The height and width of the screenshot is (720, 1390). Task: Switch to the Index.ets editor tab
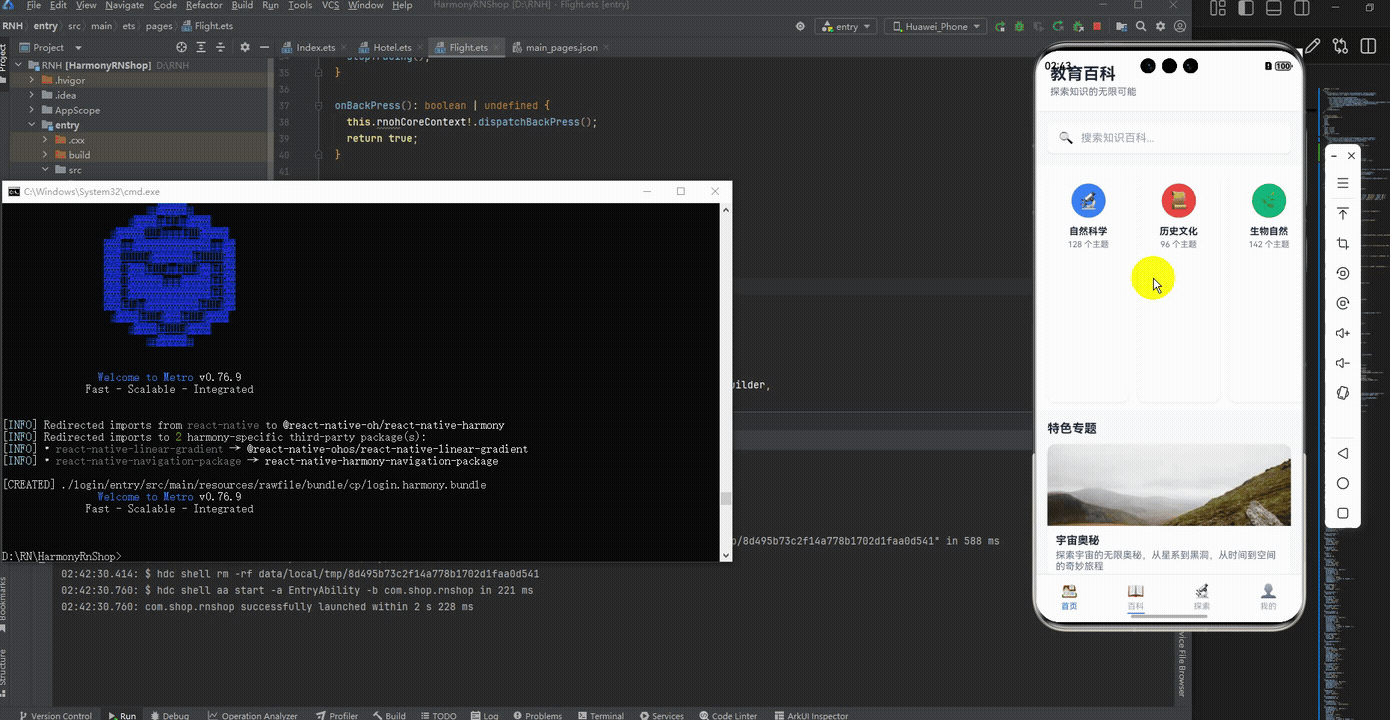click(x=309, y=47)
